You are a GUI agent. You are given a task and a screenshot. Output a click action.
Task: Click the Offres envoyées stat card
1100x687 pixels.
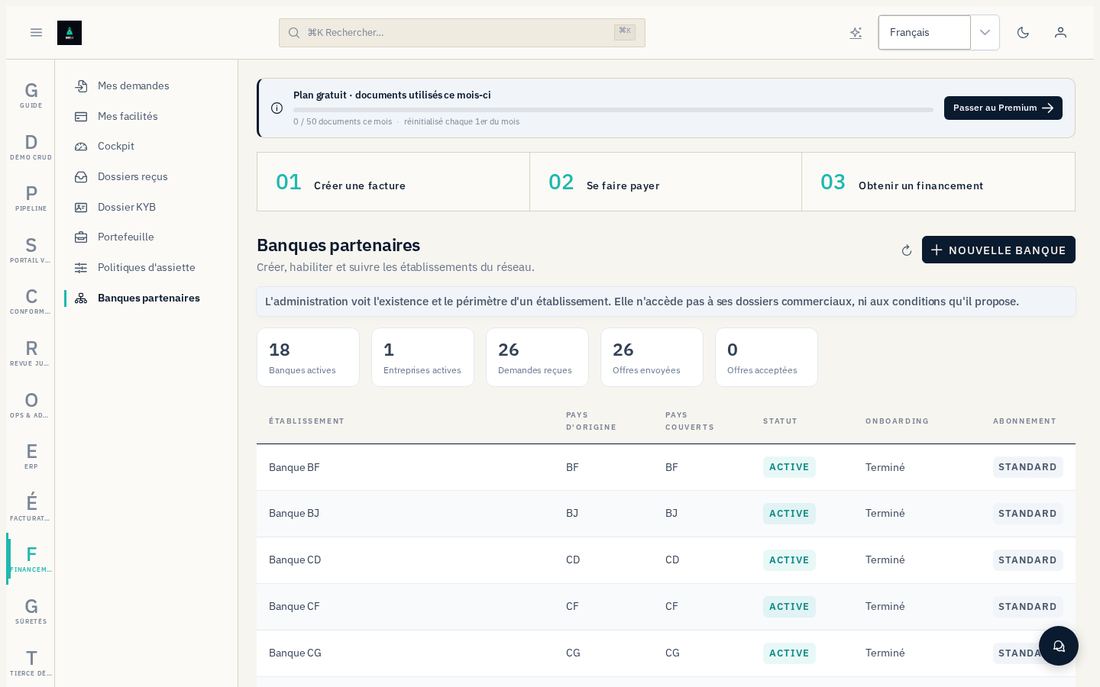tap(652, 357)
